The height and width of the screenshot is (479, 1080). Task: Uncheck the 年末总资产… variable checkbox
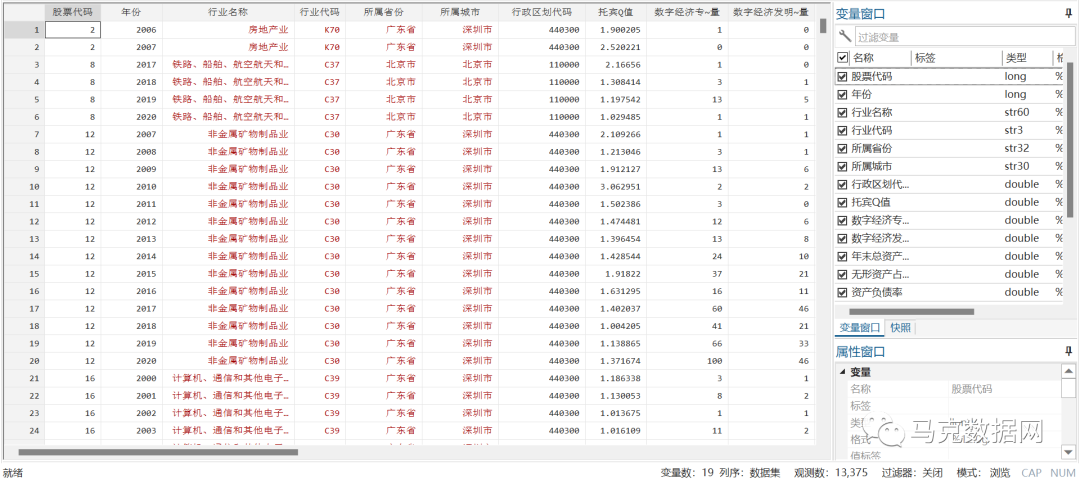pyautogui.click(x=842, y=256)
